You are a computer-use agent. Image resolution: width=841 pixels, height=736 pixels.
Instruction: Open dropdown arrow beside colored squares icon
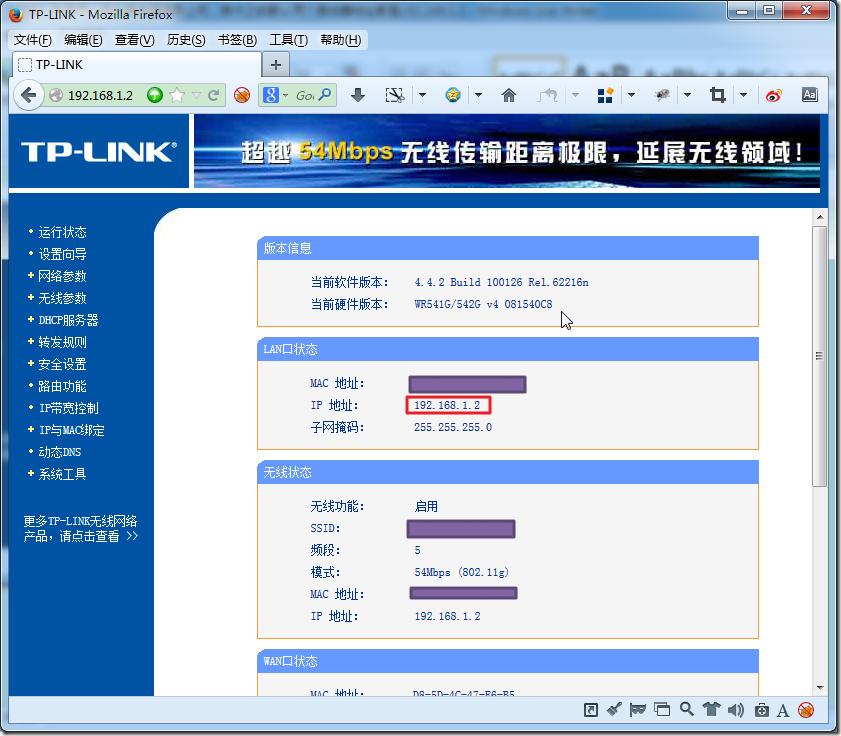(631, 95)
